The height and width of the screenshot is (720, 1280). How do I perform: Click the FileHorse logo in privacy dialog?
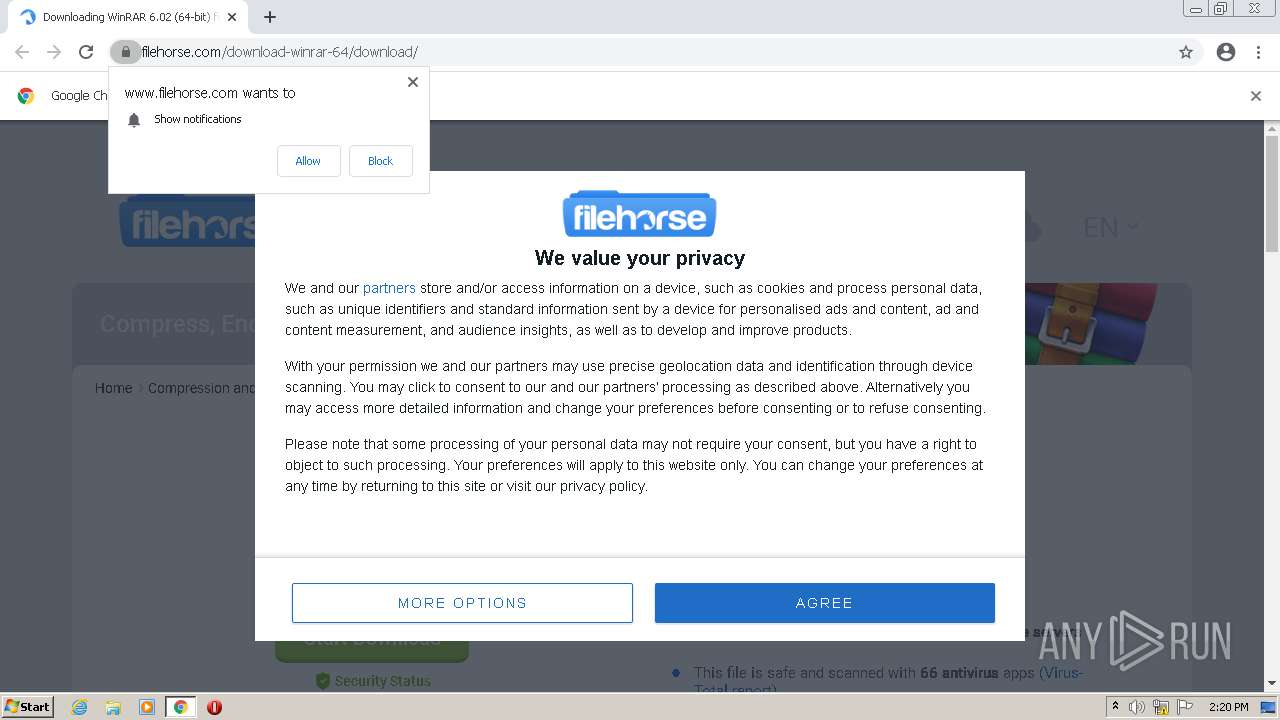coord(640,214)
